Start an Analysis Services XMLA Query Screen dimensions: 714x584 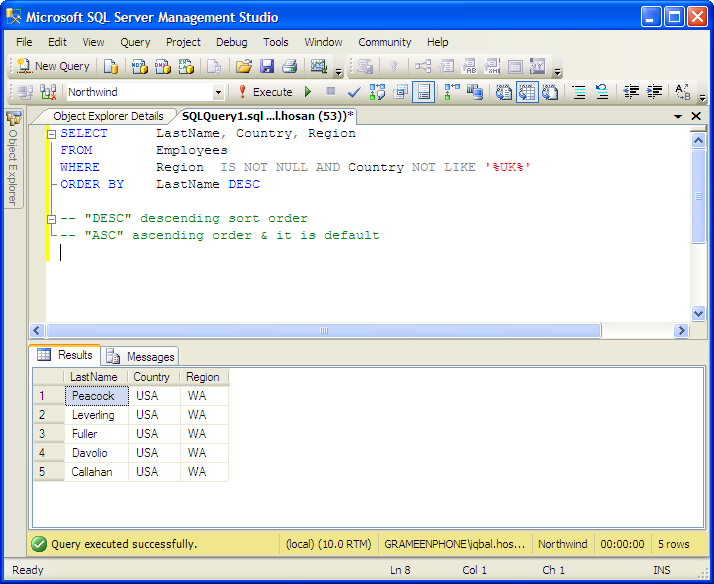[x=186, y=66]
